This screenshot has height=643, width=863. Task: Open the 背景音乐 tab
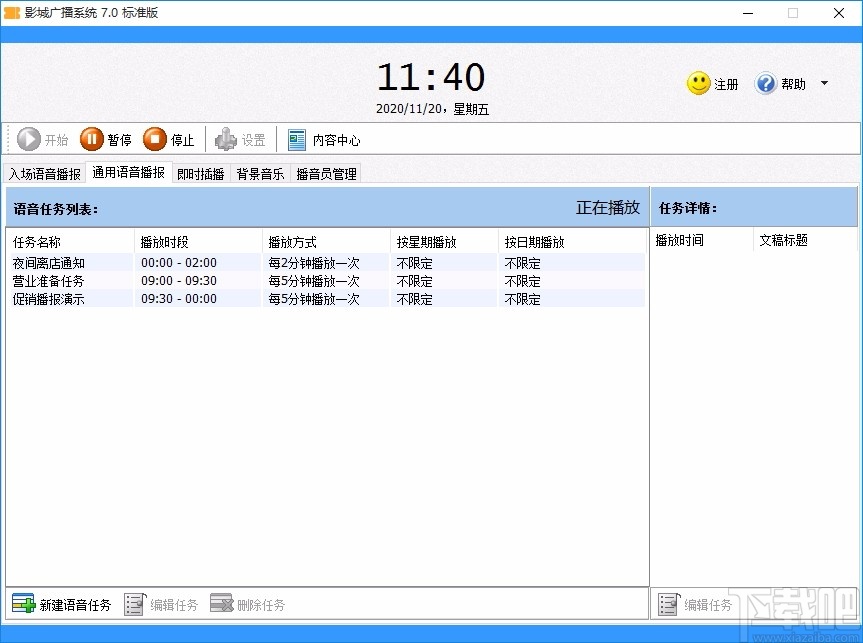[x=259, y=172]
